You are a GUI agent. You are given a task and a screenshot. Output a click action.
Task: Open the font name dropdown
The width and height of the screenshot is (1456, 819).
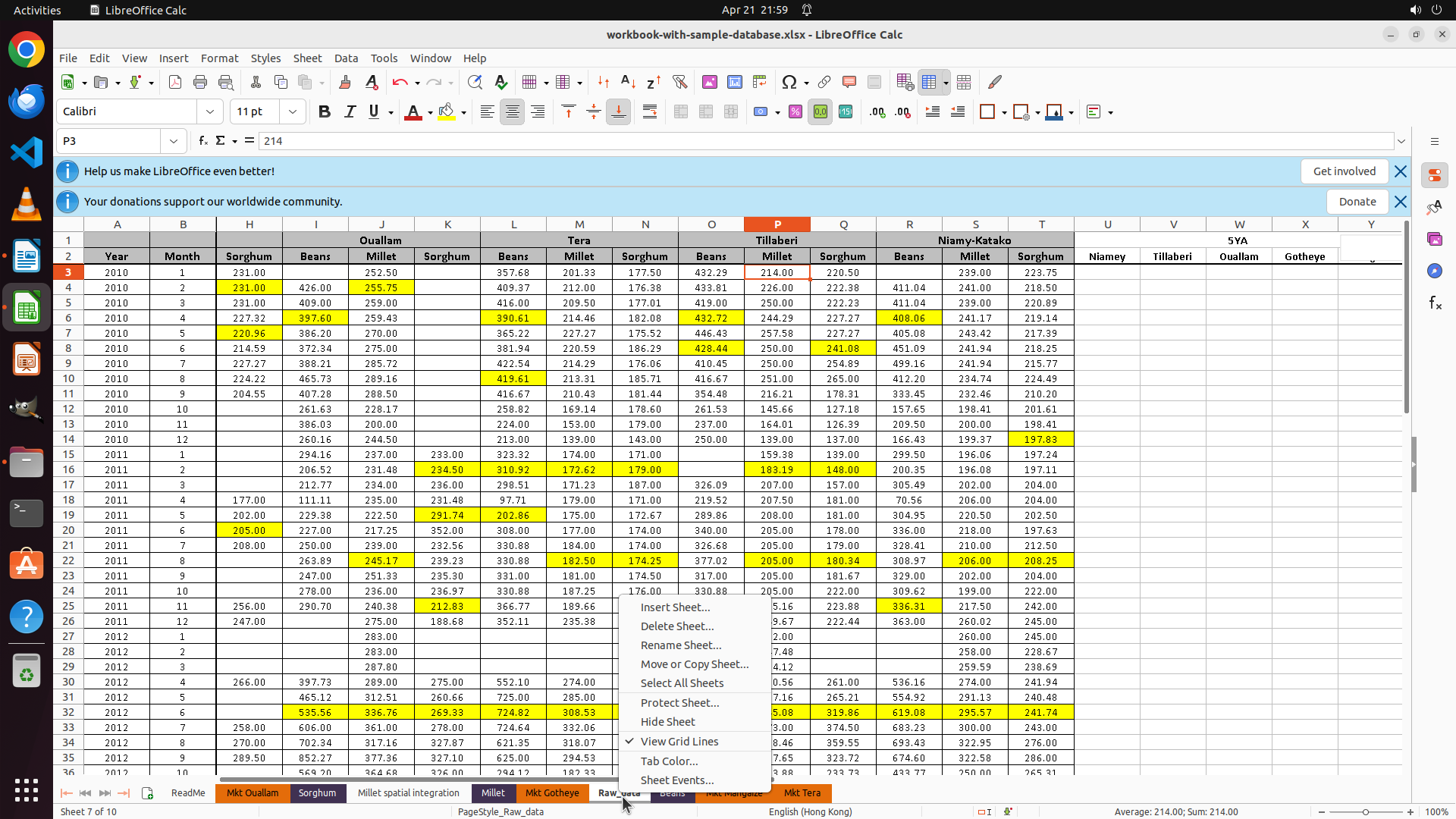tap(210, 111)
